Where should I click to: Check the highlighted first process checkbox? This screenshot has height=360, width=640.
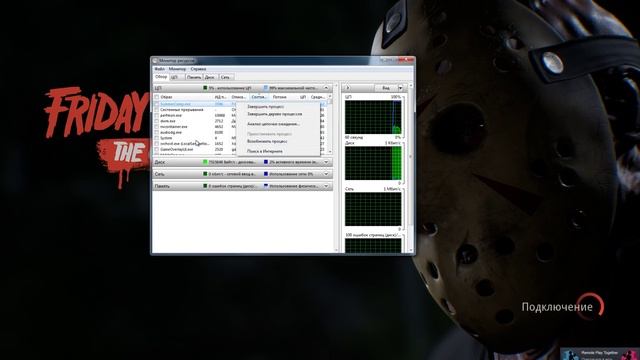[157, 104]
